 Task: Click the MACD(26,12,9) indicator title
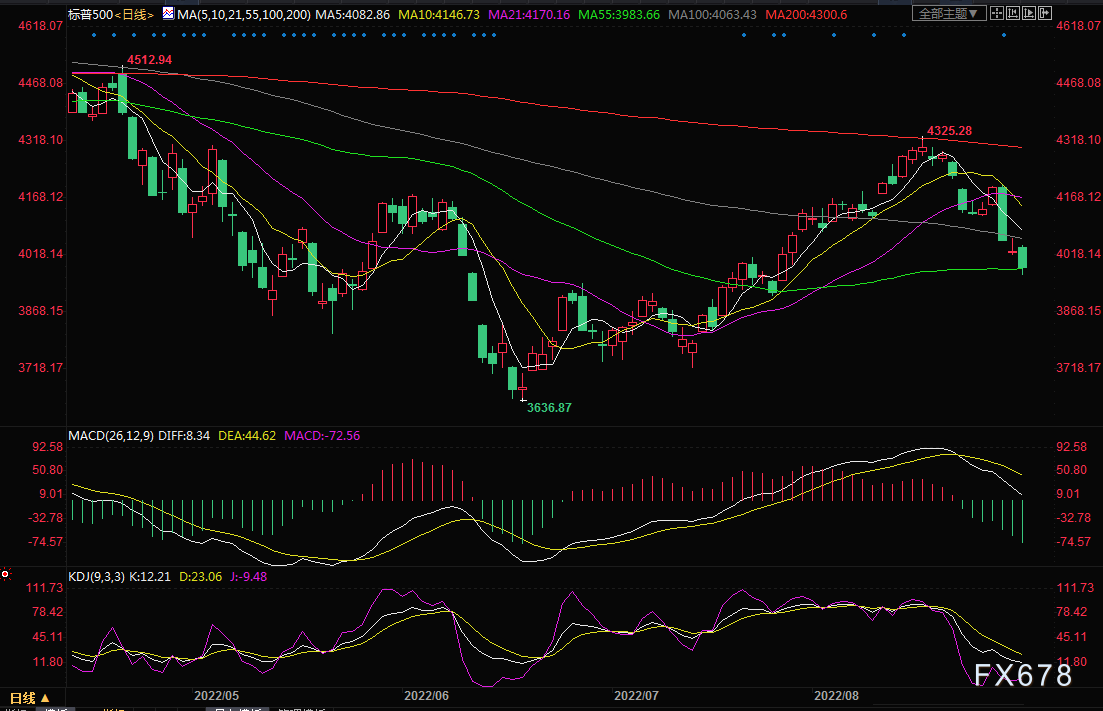pyautogui.click(x=111, y=436)
